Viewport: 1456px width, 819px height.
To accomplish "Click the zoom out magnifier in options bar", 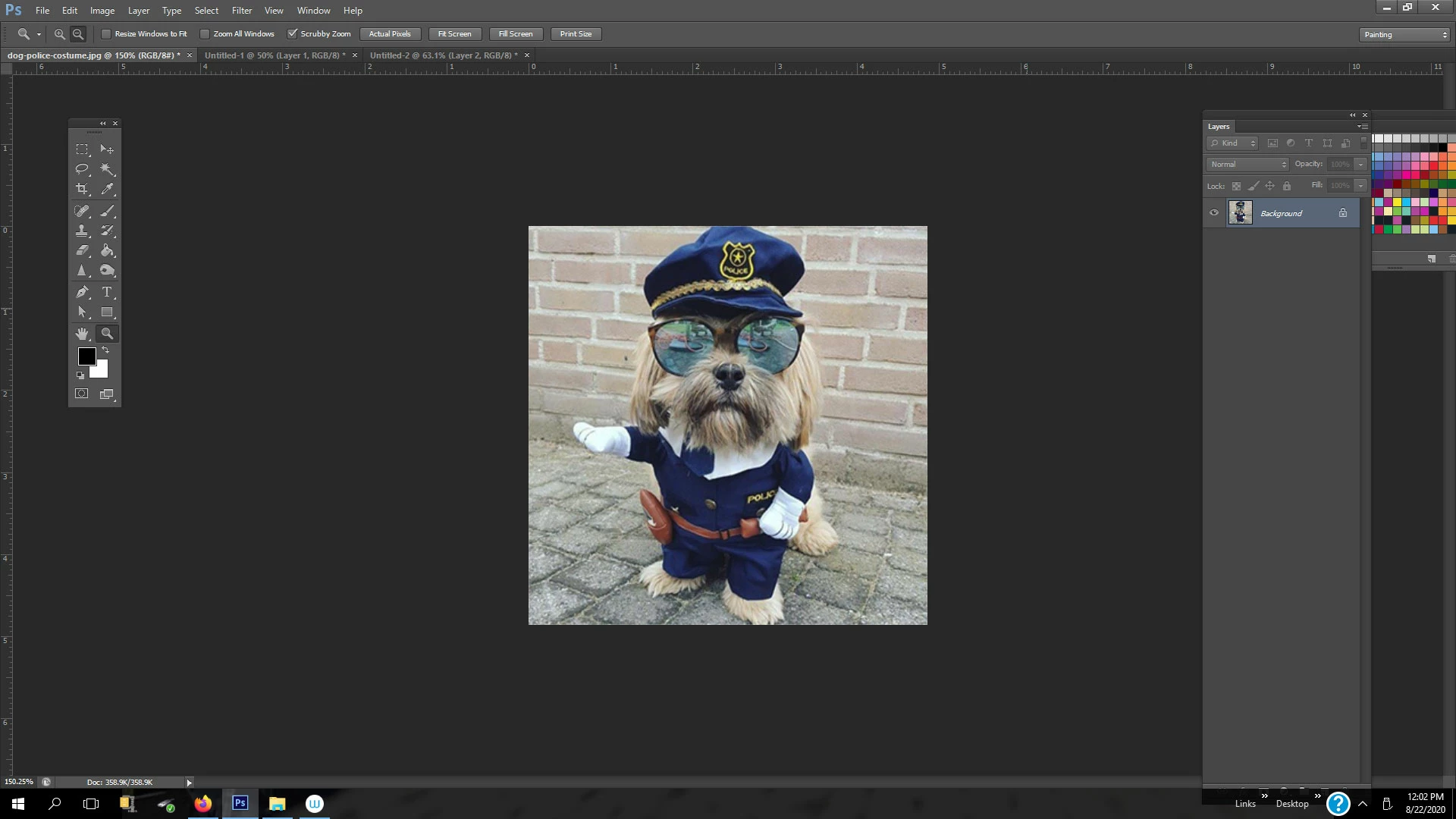I will point(78,34).
